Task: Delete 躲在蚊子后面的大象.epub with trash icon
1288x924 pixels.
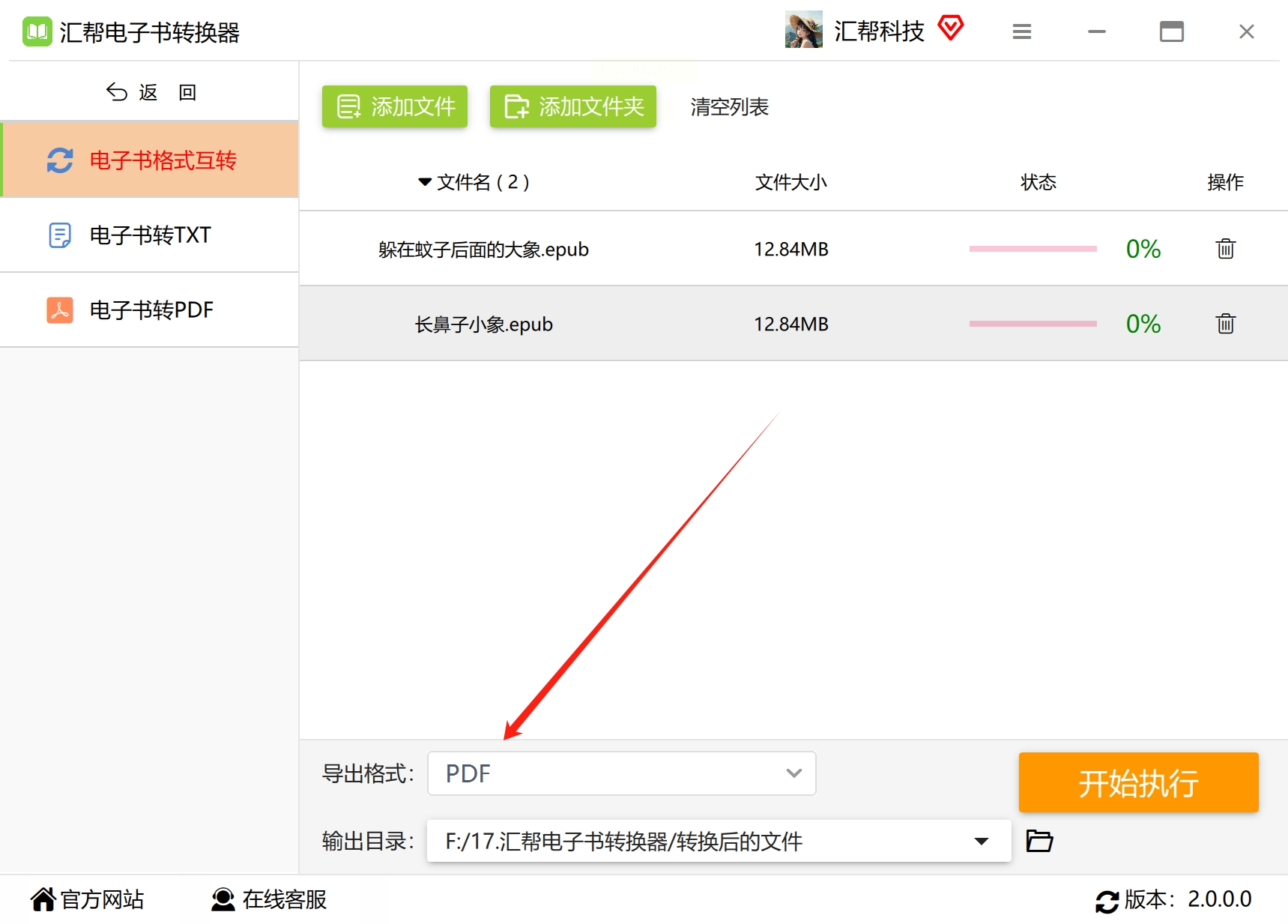Action: tap(1225, 249)
